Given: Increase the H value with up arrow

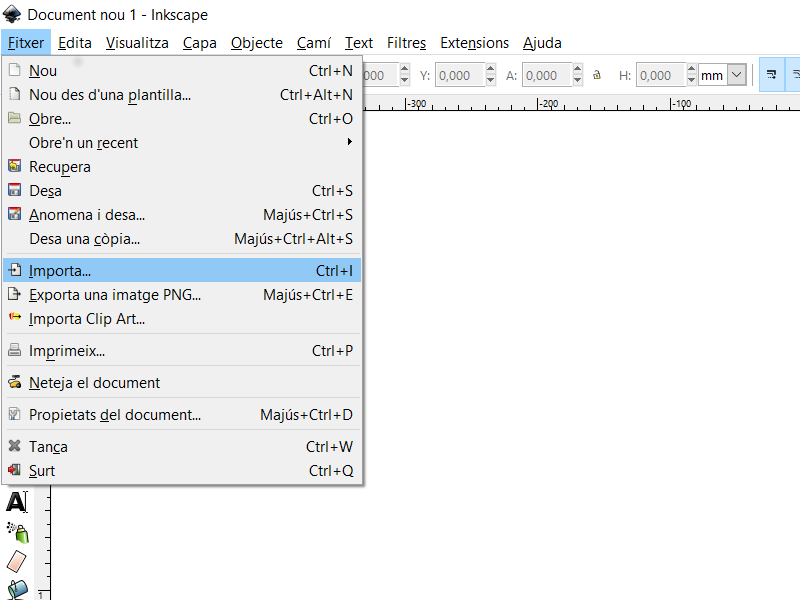Looking at the screenshot, I should click(x=691, y=69).
